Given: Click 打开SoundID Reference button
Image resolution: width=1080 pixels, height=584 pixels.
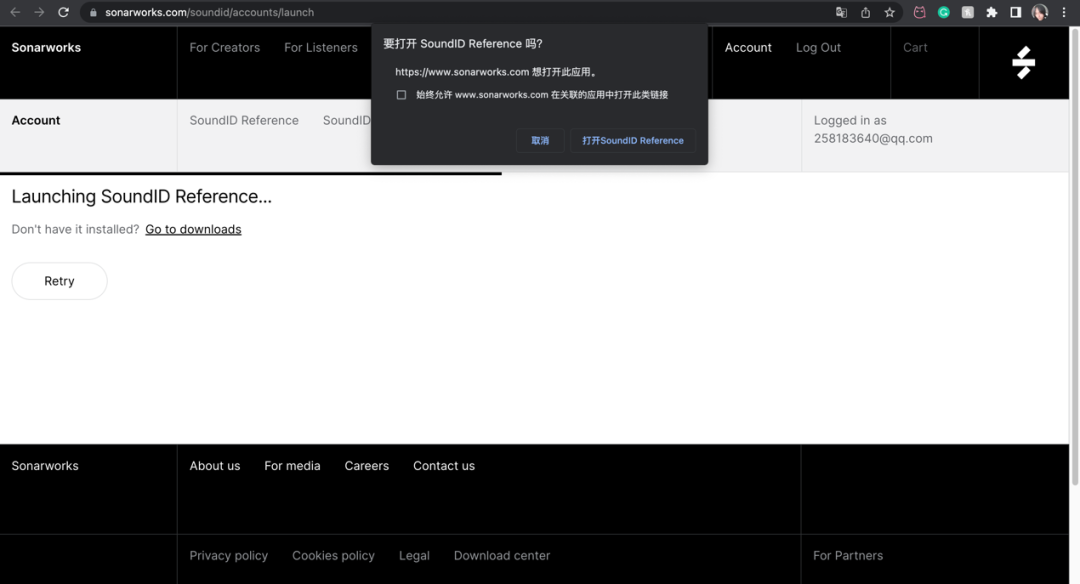Looking at the screenshot, I should 633,140.
